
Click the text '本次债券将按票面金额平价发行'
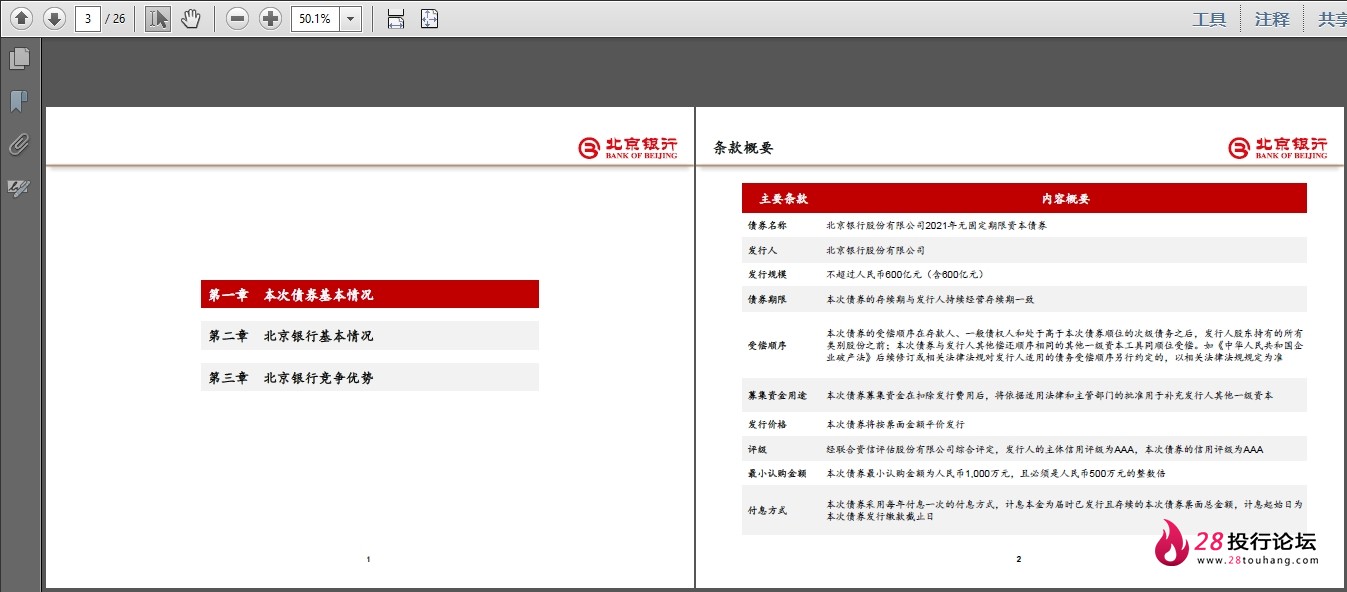(896, 424)
